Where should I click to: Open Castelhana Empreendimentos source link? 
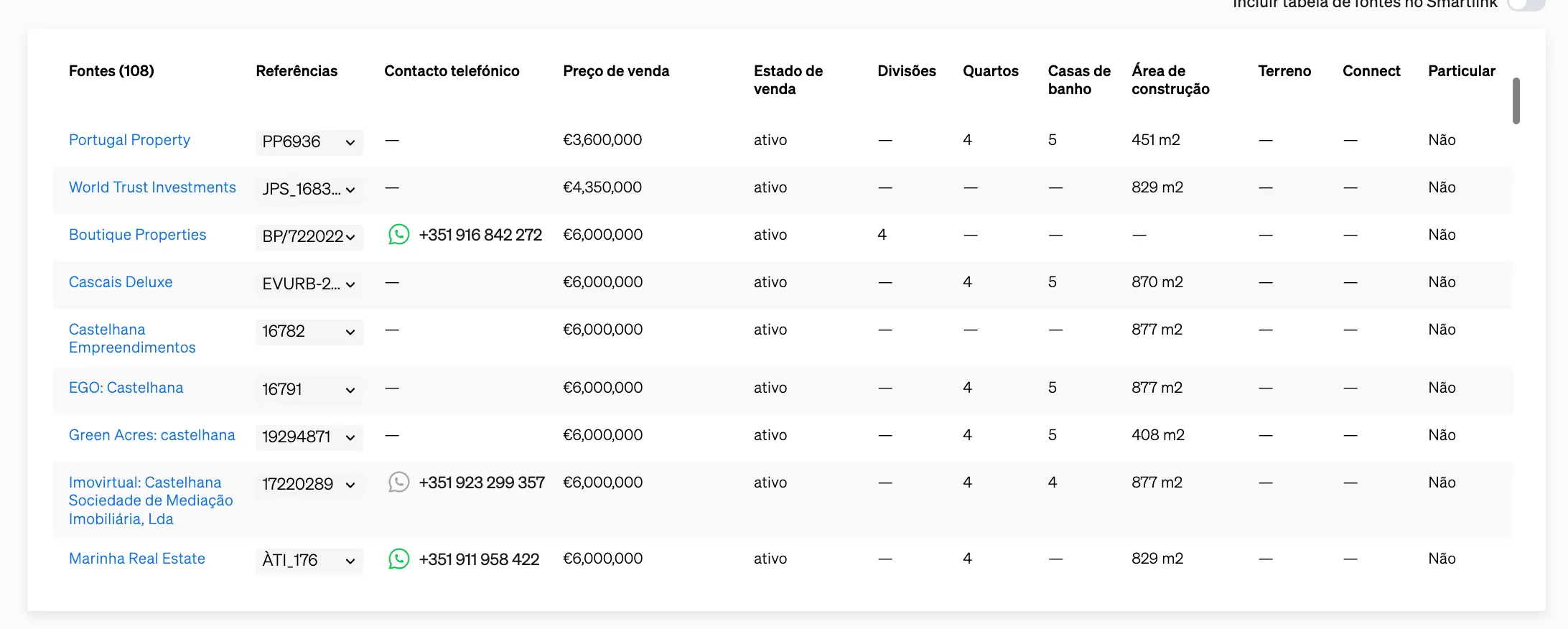point(132,338)
